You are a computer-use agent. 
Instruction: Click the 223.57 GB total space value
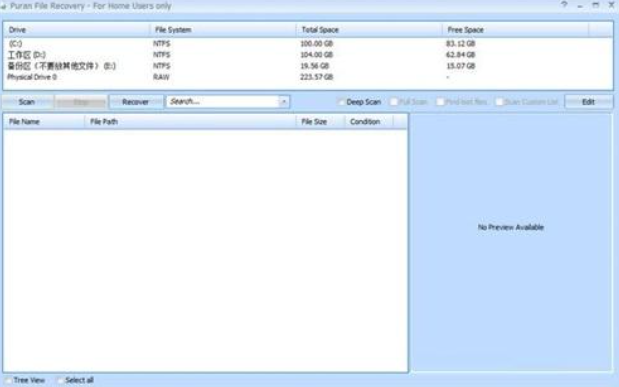(x=317, y=77)
